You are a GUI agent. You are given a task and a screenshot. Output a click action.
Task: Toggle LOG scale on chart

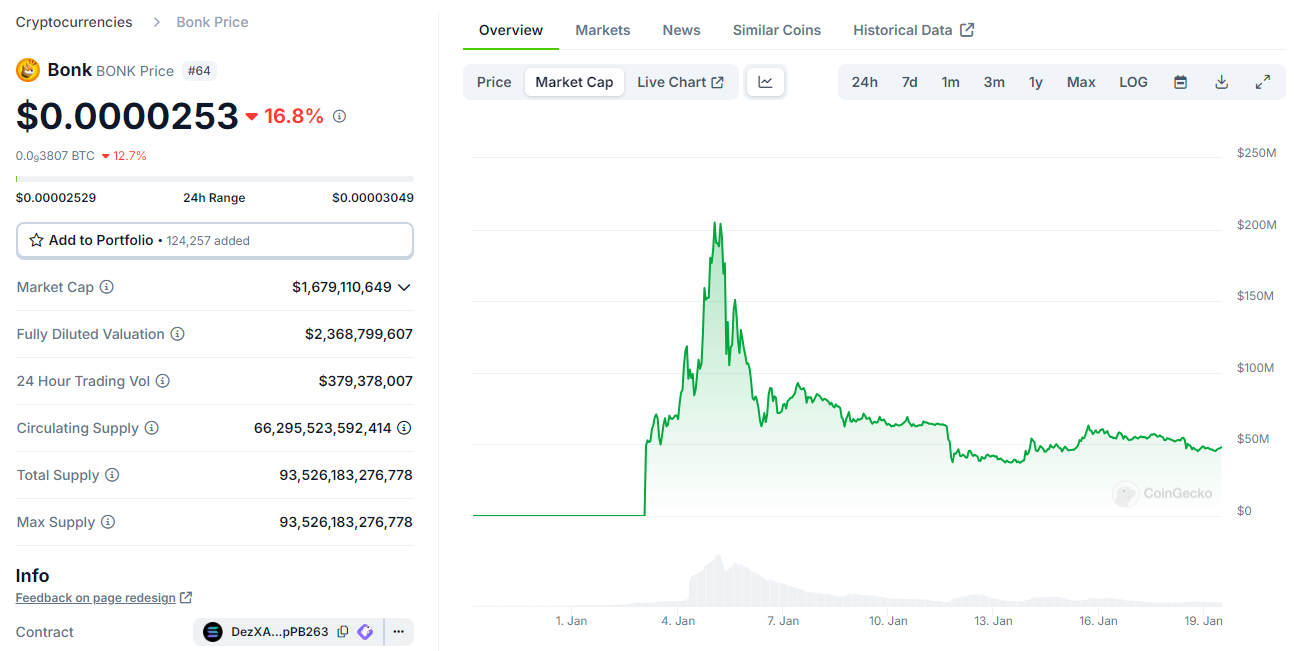pos(1133,82)
